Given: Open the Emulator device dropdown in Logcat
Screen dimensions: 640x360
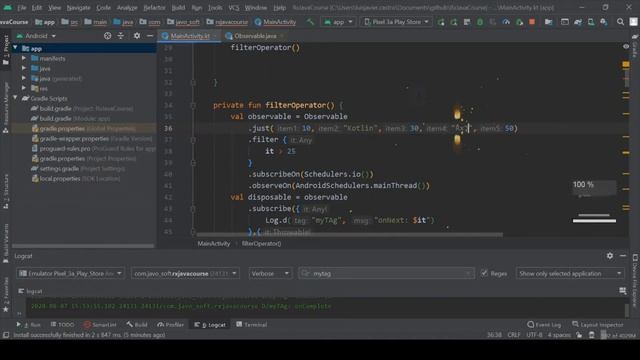Looking at the screenshot, I should [70, 273].
